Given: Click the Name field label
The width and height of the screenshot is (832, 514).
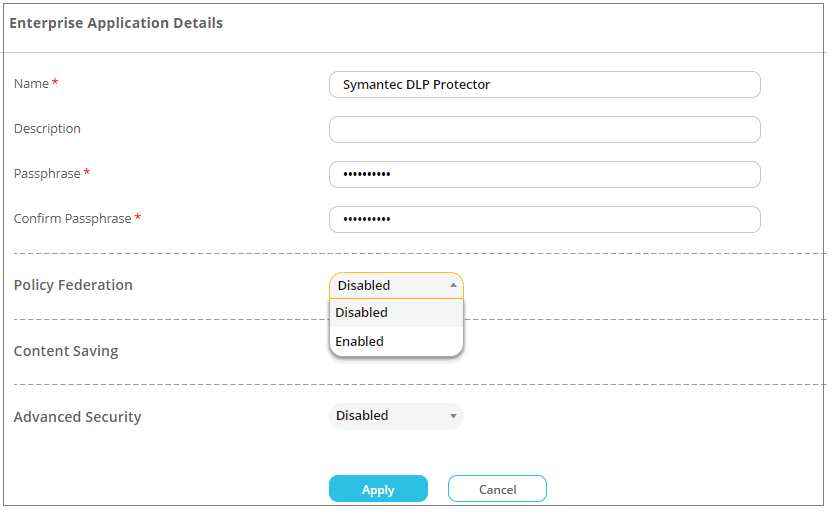Looking at the screenshot, I should pyautogui.click(x=31, y=84).
